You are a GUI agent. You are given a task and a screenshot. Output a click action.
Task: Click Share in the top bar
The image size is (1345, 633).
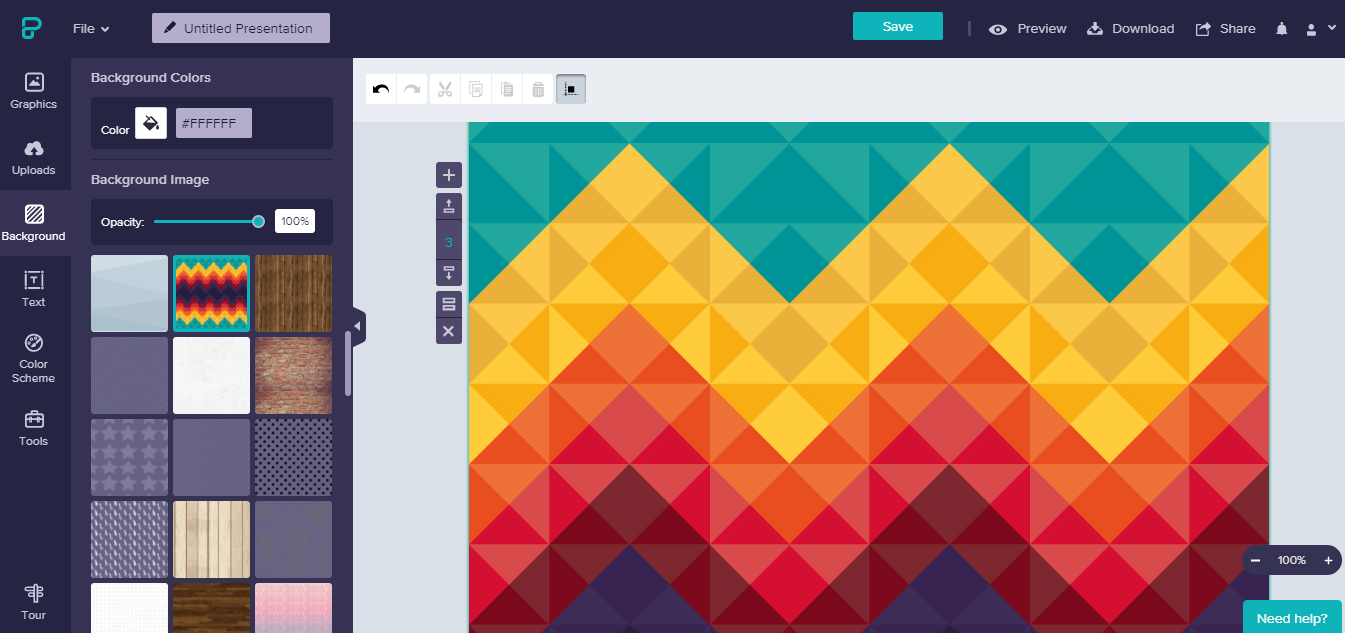(1226, 29)
